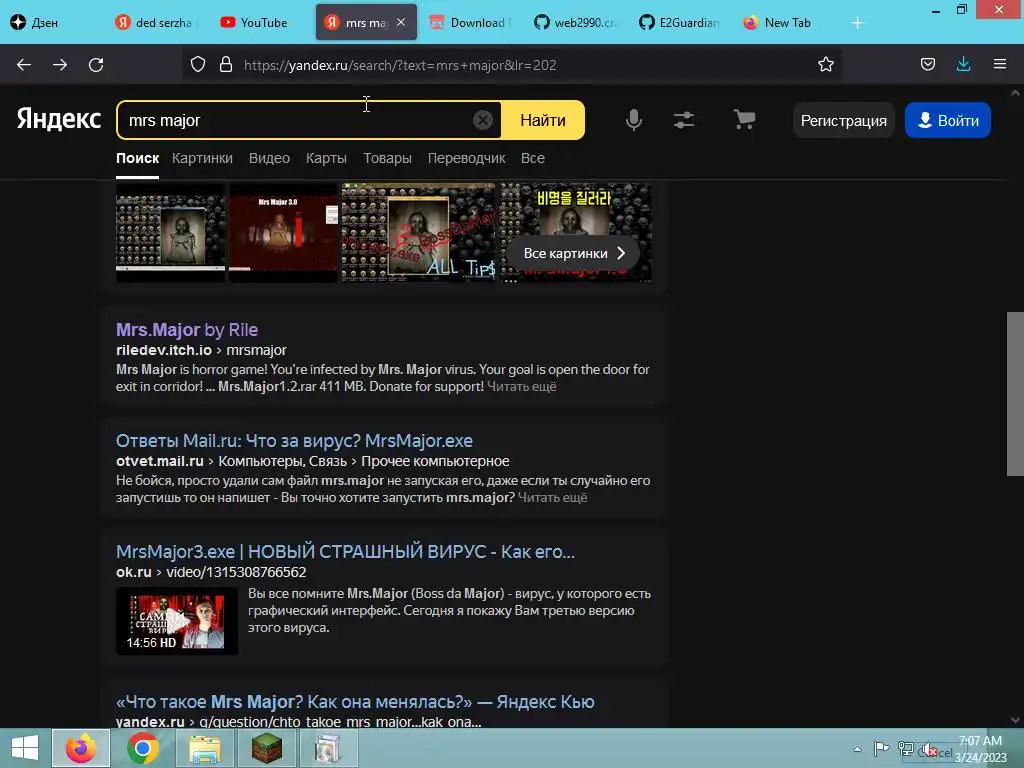Open the first skull wallpaper image thumbnail
Screen dimensions: 1024x768
tap(170, 233)
